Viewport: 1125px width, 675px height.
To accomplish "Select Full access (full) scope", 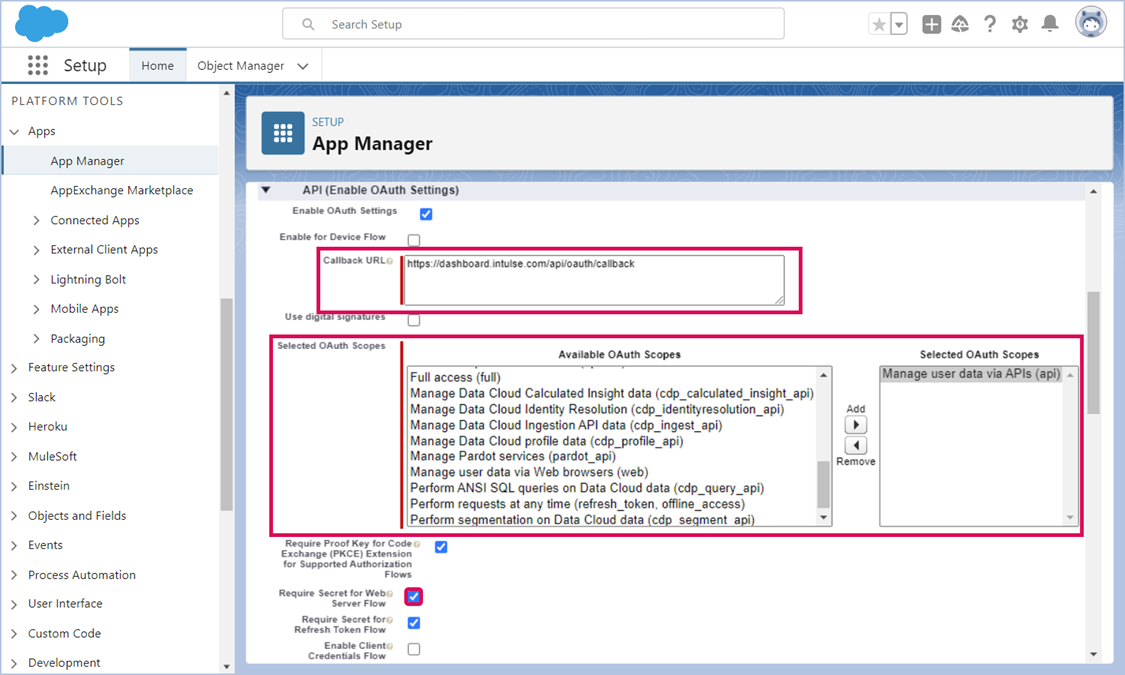I will tap(455, 377).
